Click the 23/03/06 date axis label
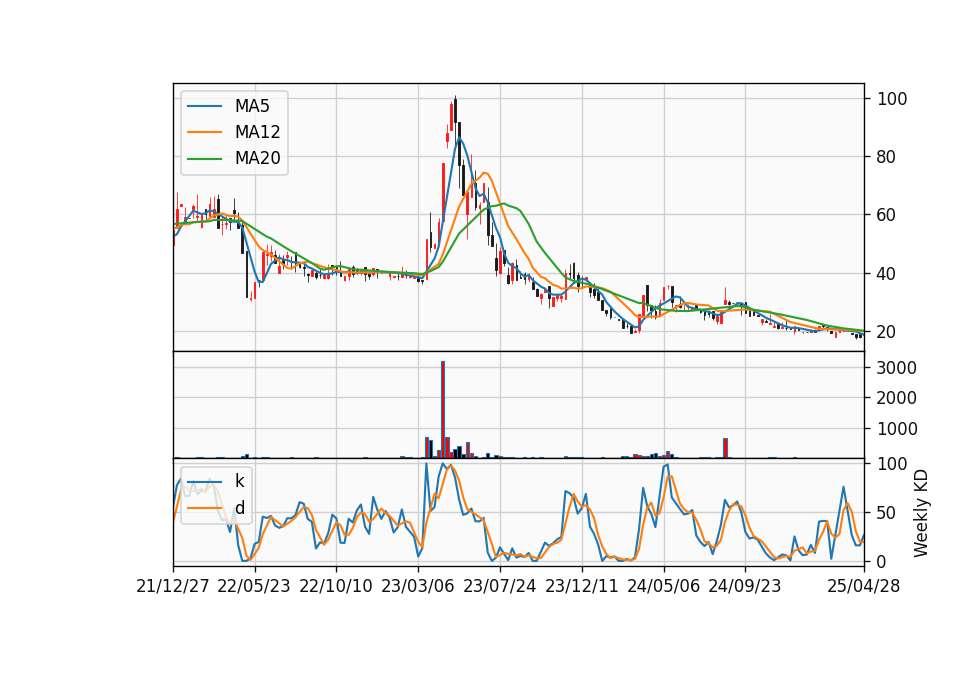This screenshot has height=690, width=960. (x=418, y=586)
